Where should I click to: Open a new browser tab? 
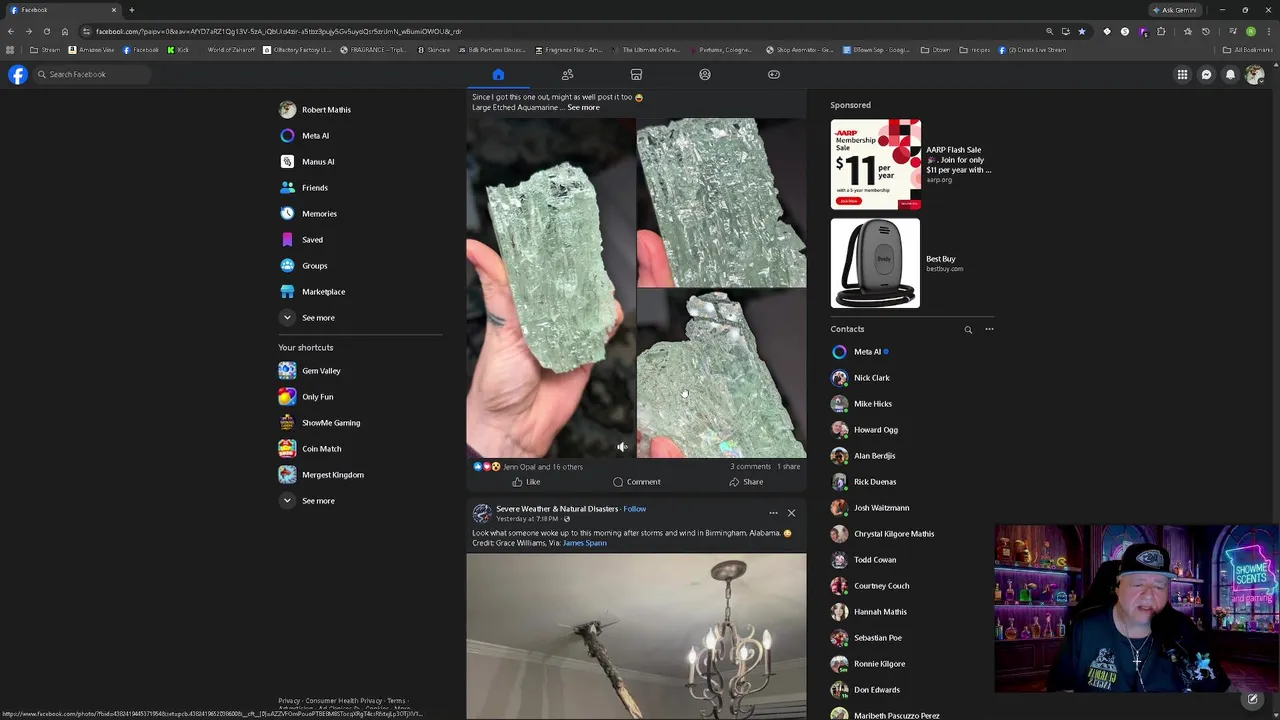pyautogui.click(x=131, y=10)
